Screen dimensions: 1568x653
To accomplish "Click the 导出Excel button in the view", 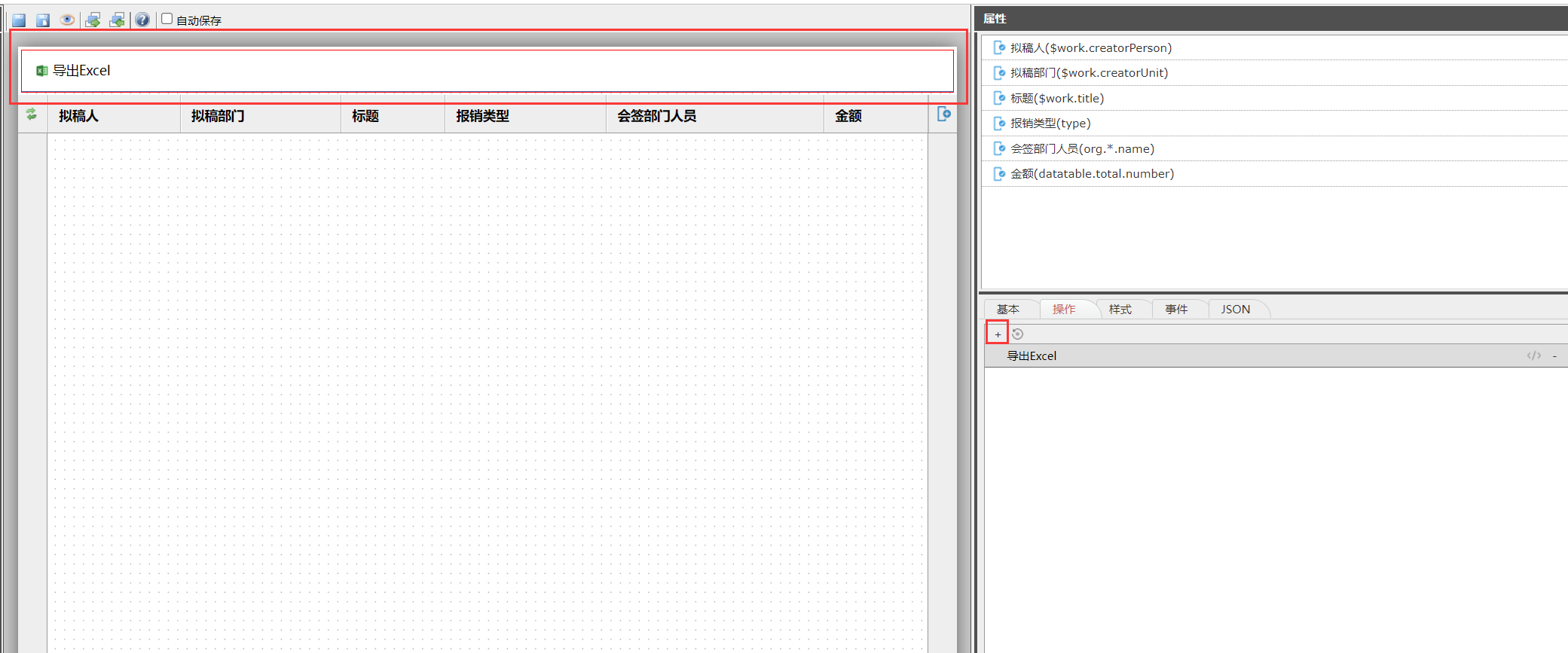I will [x=73, y=71].
